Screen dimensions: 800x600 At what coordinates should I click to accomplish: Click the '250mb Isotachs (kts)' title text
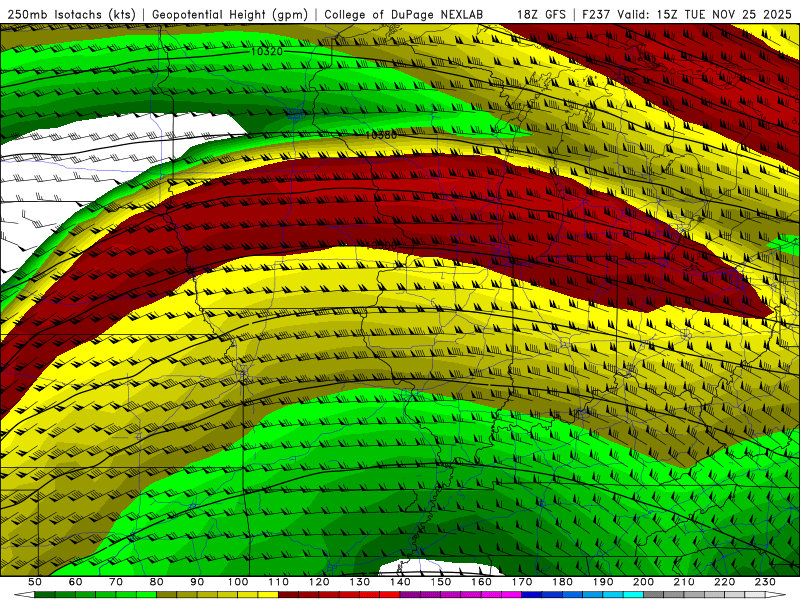[x=71, y=14]
